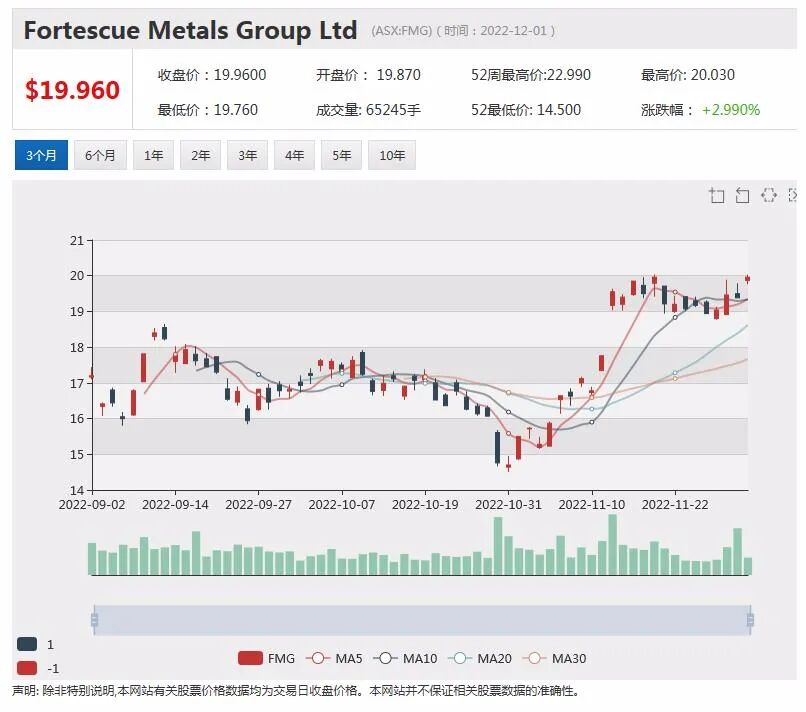The height and width of the screenshot is (712, 806).
Task: Toggle the FMG candlestick series legend
Action: coord(266,659)
